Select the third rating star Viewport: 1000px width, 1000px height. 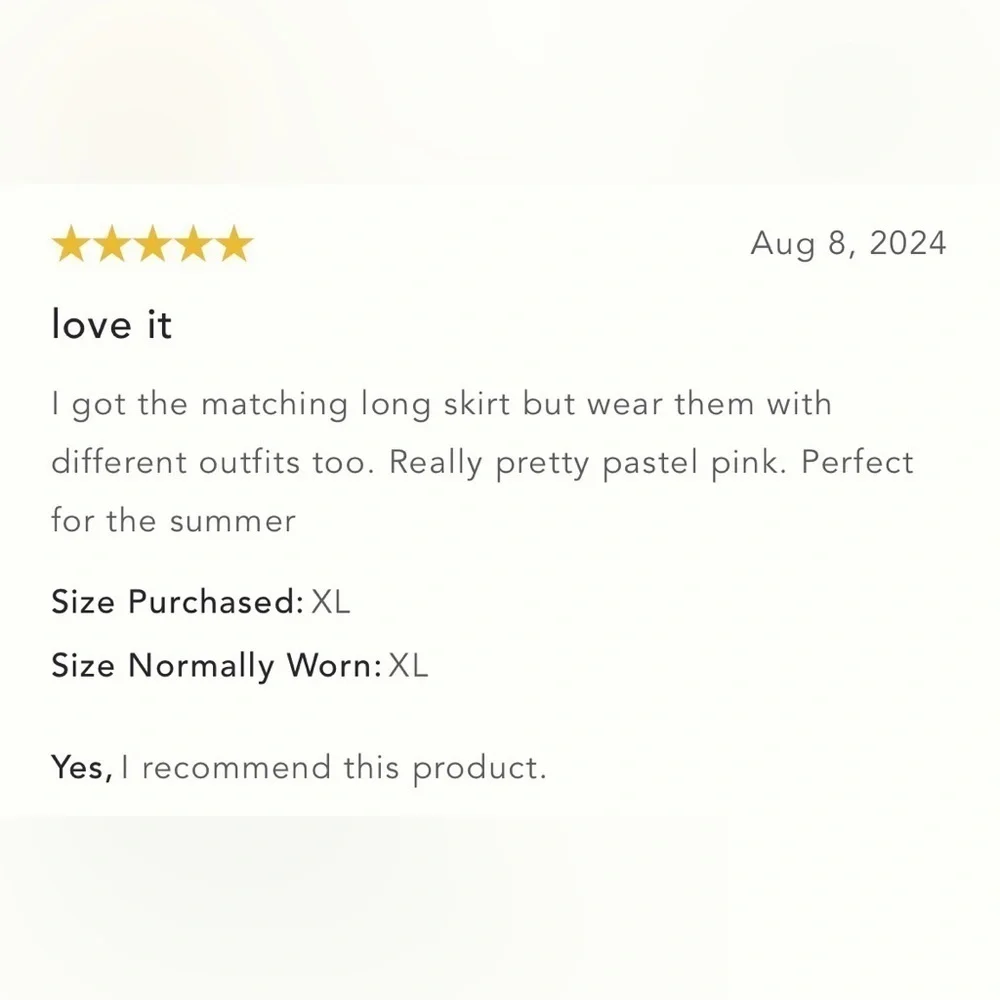tap(152, 244)
